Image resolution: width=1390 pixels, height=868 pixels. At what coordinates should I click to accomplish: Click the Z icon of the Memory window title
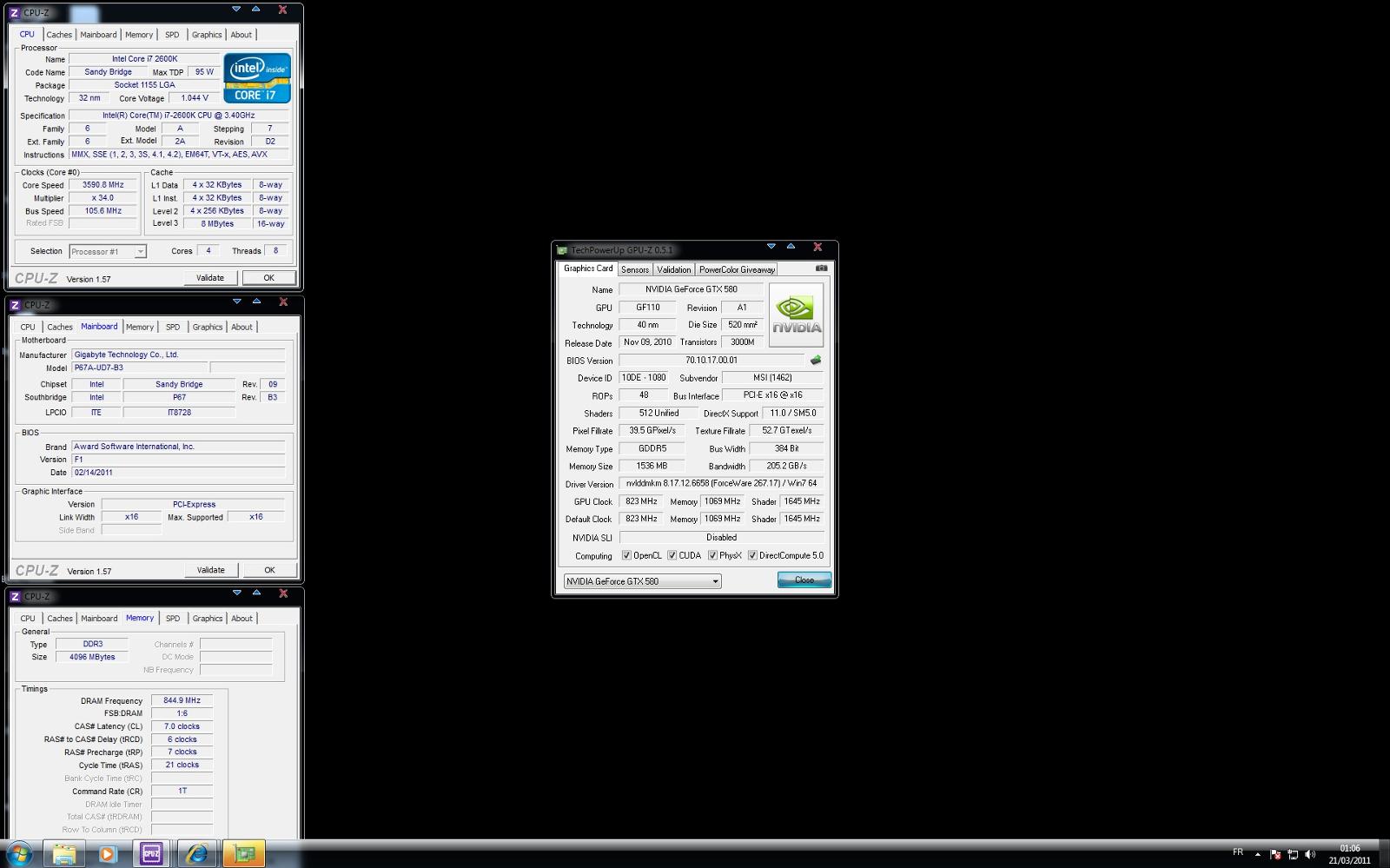pyautogui.click(x=15, y=596)
